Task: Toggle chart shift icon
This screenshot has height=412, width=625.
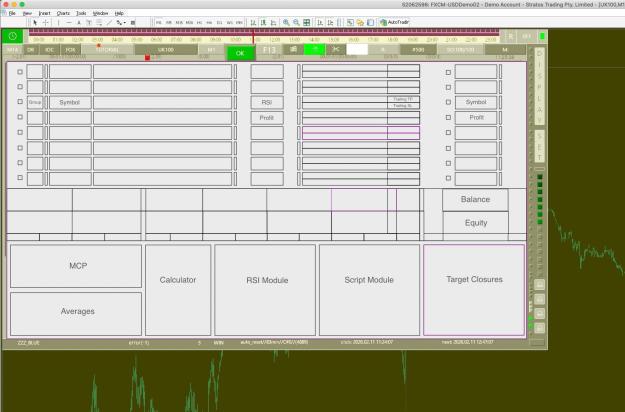Action: pyautogui.click(x=330, y=23)
